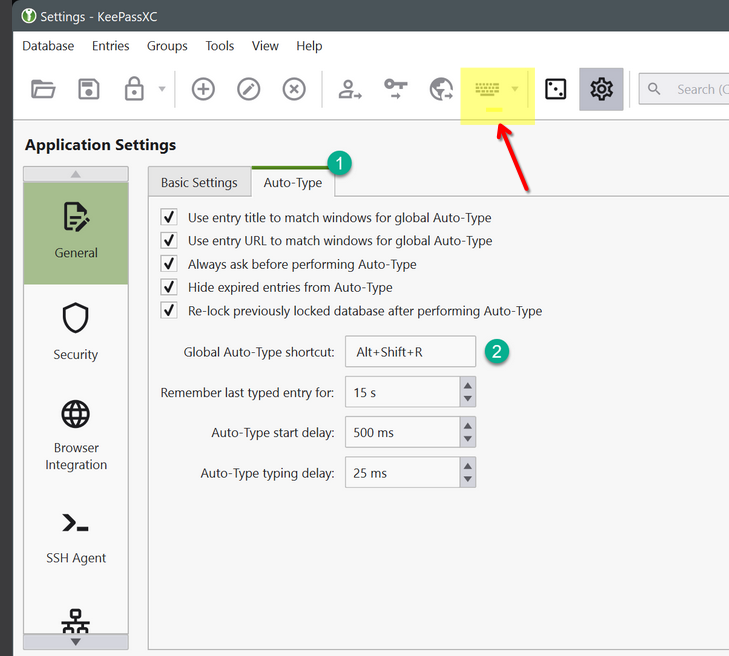Toggle Settings with the gear icon
This screenshot has height=656, width=729.
click(601, 89)
